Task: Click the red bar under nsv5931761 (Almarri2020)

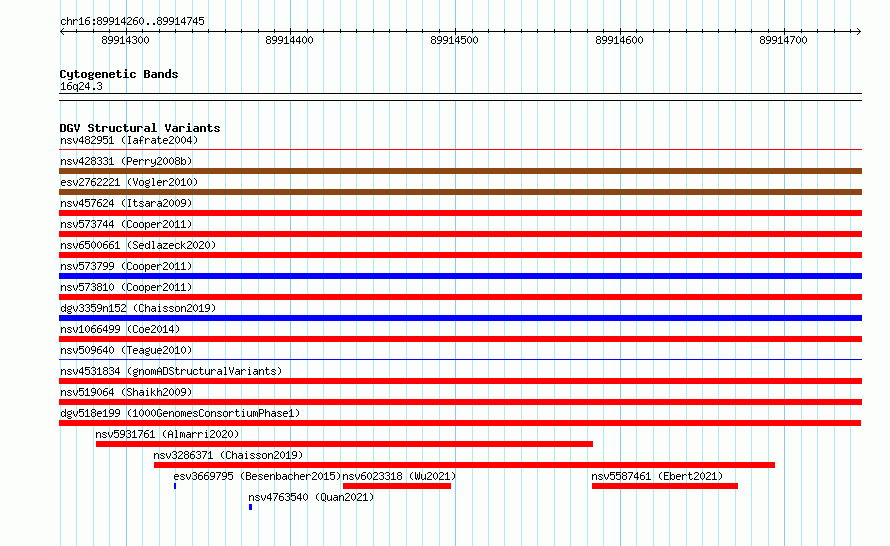Action: coord(345,444)
